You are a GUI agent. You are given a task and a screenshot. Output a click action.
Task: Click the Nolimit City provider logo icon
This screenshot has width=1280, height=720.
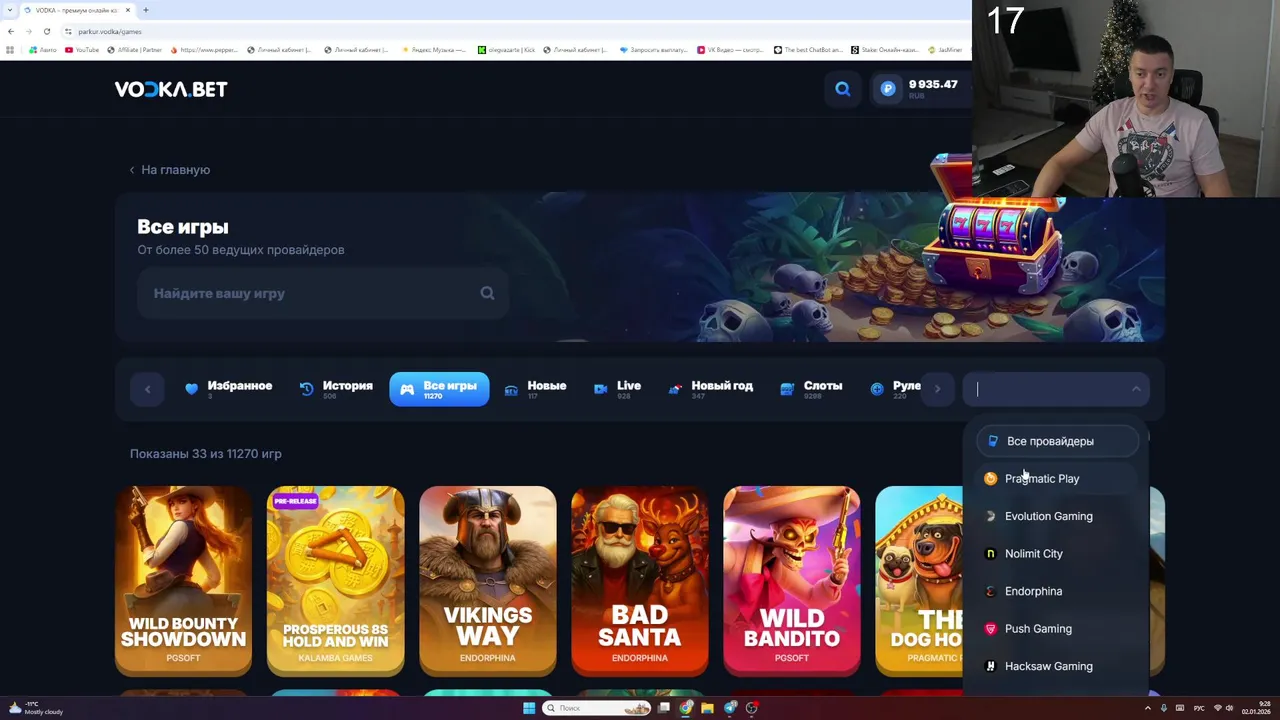click(991, 554)
